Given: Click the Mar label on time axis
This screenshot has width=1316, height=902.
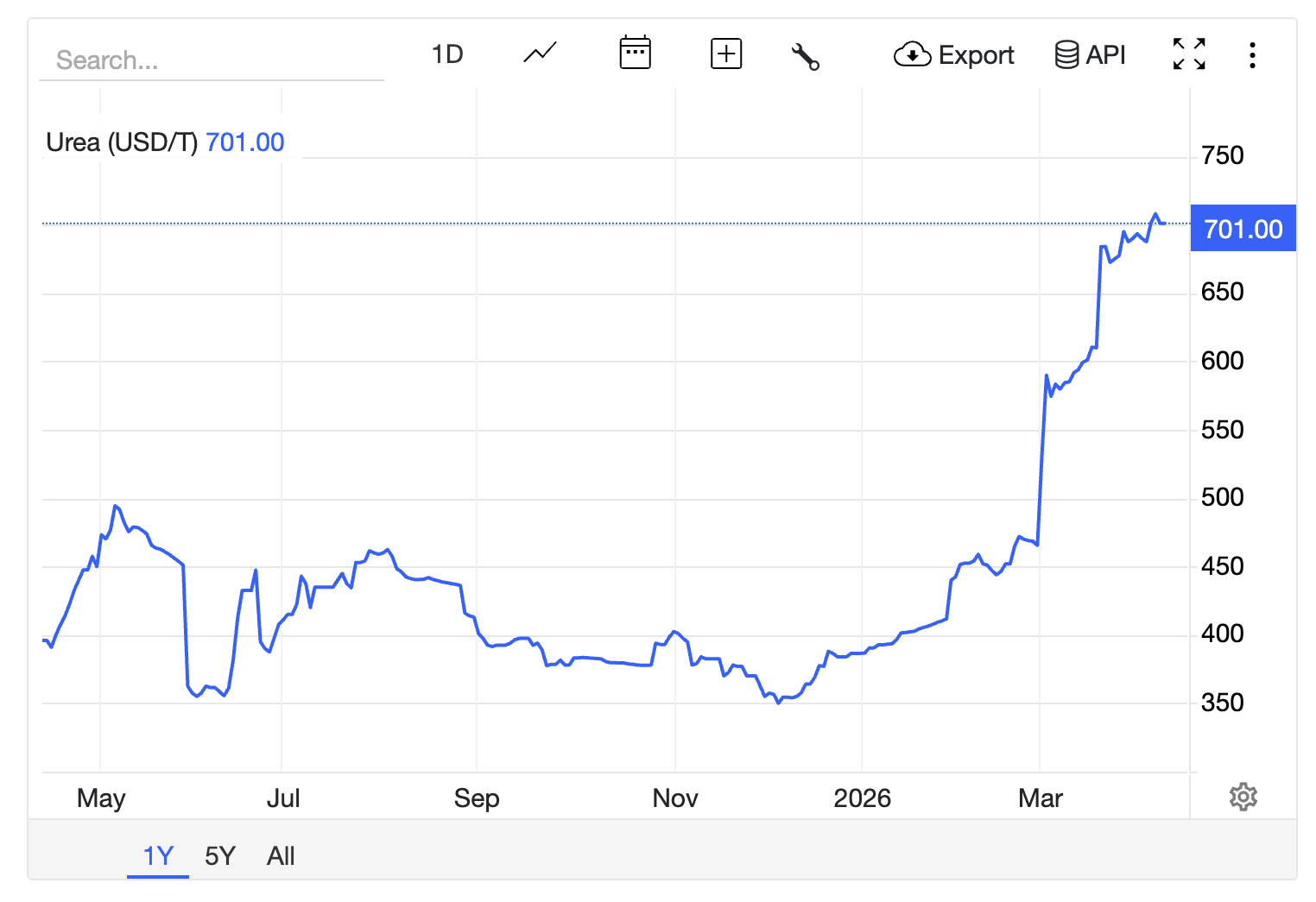Looking at the screenshot, I should [x=1040, y=798].
